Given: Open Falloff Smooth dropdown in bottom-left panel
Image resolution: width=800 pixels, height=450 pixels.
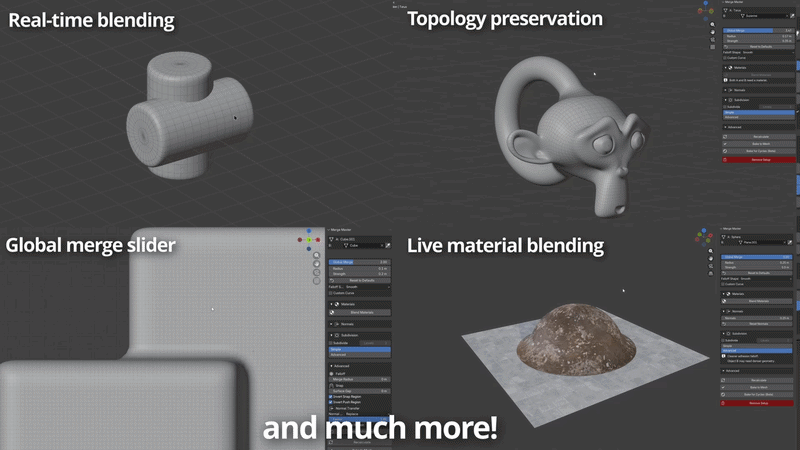Looking at the screenshot, I should coord(367,287).
